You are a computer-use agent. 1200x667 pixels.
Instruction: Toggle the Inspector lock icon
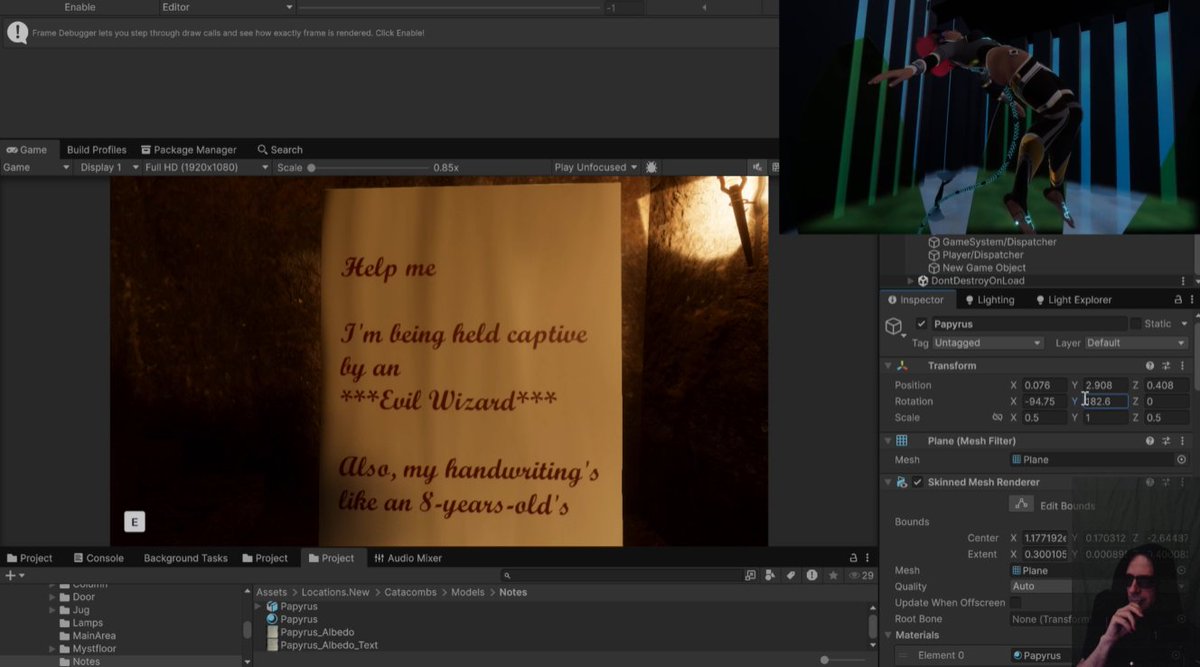(1177, 300)
